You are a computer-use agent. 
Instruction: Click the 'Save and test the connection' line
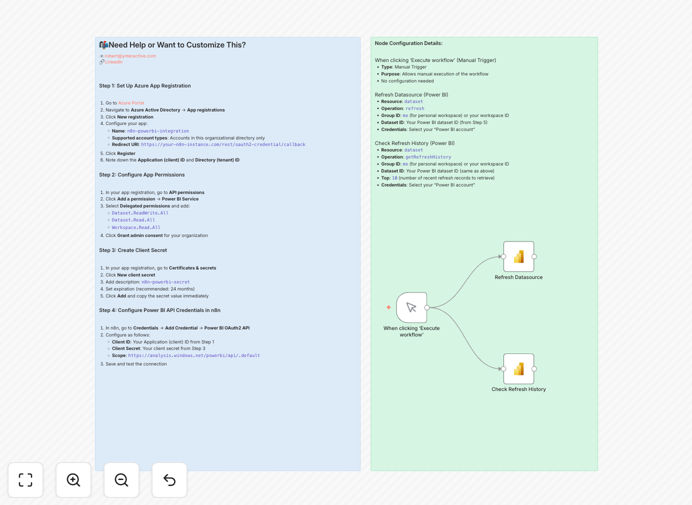136,364
